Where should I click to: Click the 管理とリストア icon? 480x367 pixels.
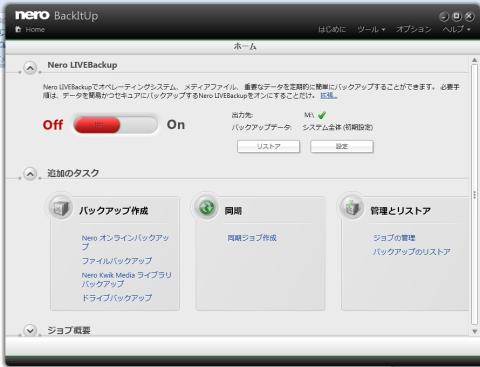pos(352,207)
